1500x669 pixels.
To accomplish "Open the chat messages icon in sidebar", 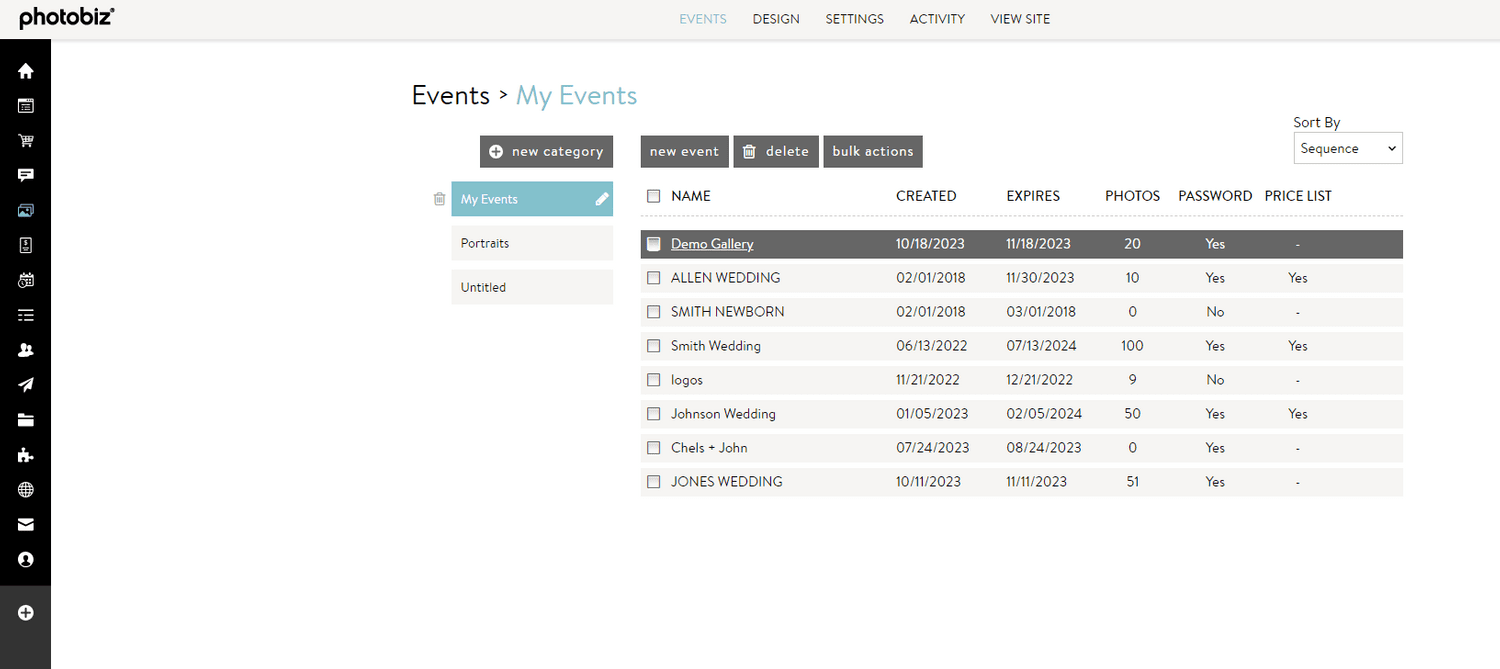I will point(26,175).
